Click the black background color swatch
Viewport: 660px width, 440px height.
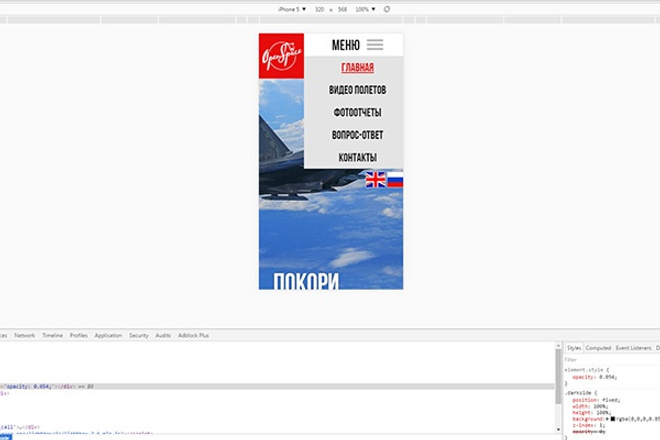pos(613,419)
